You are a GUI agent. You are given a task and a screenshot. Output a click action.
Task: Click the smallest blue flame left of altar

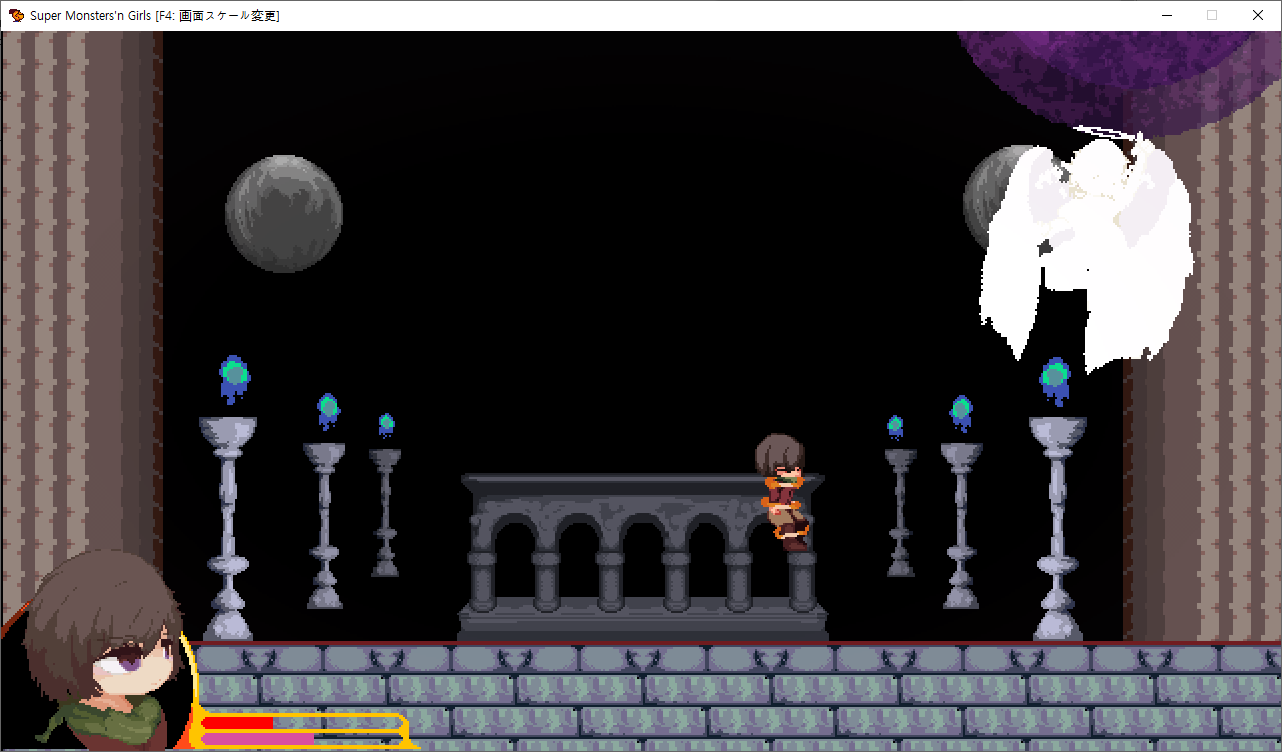(x=386, y=425)
